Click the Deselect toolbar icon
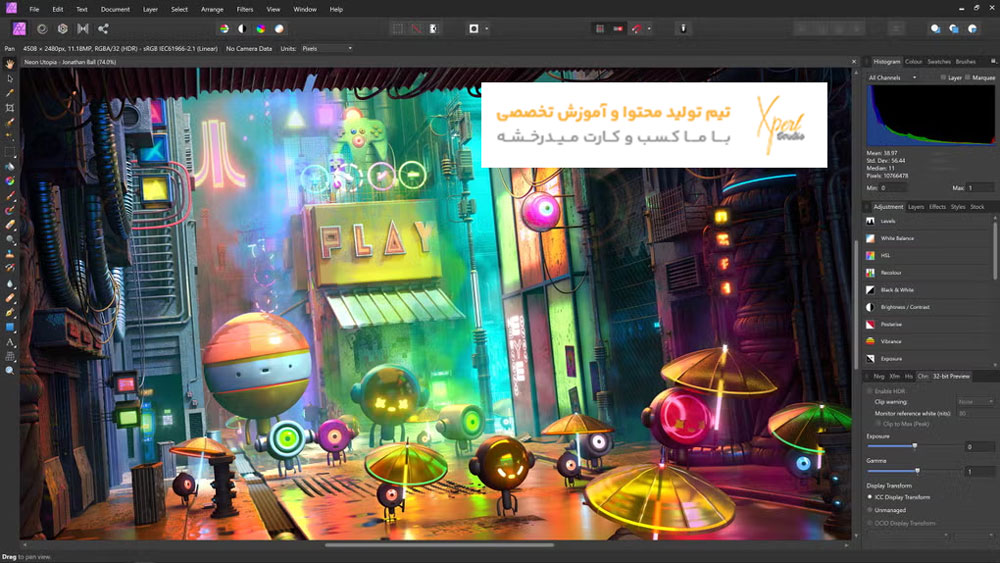Viewport: 1000px width, 563px height. coord(416,29)
